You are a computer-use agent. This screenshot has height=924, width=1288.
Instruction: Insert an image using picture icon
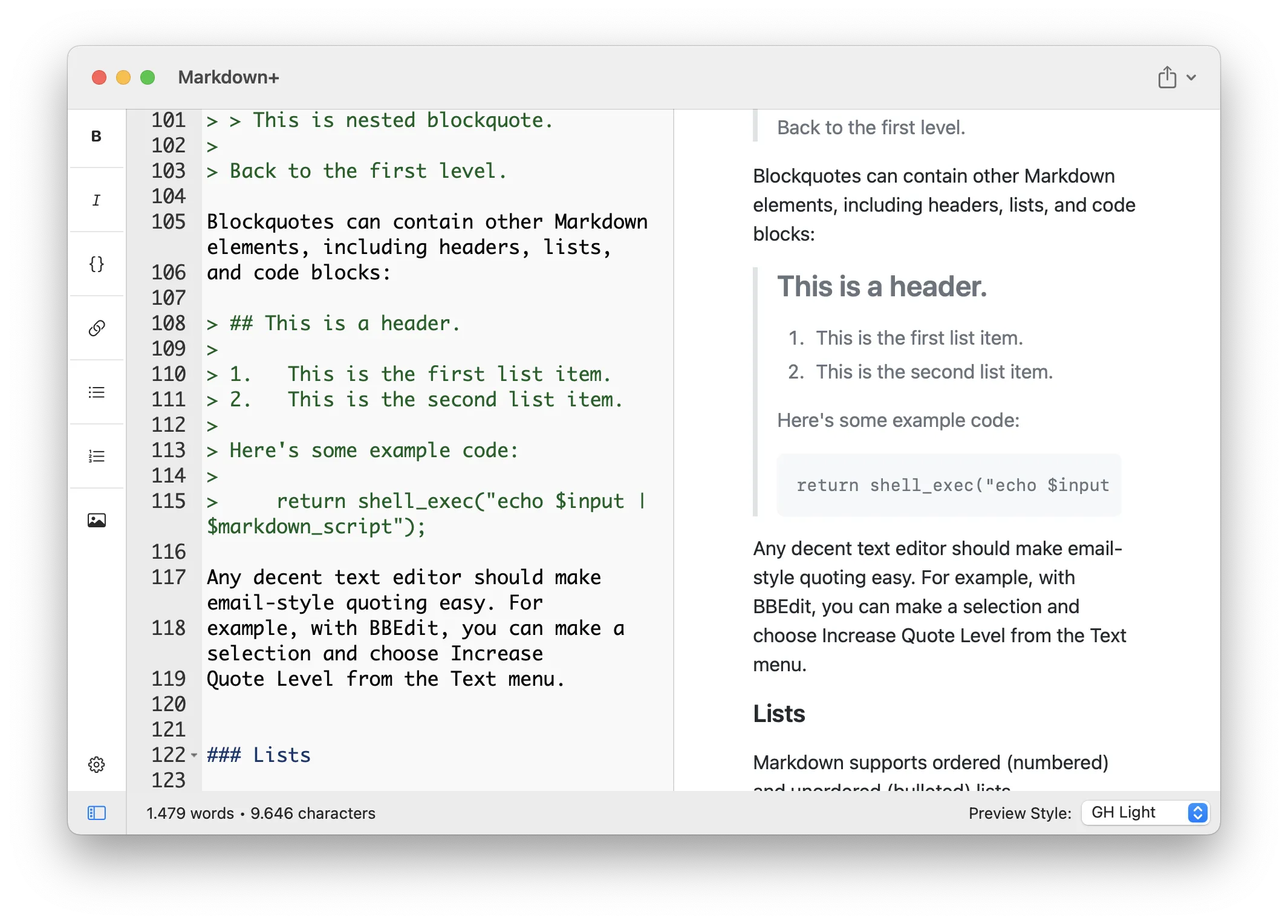click(96, 521)
